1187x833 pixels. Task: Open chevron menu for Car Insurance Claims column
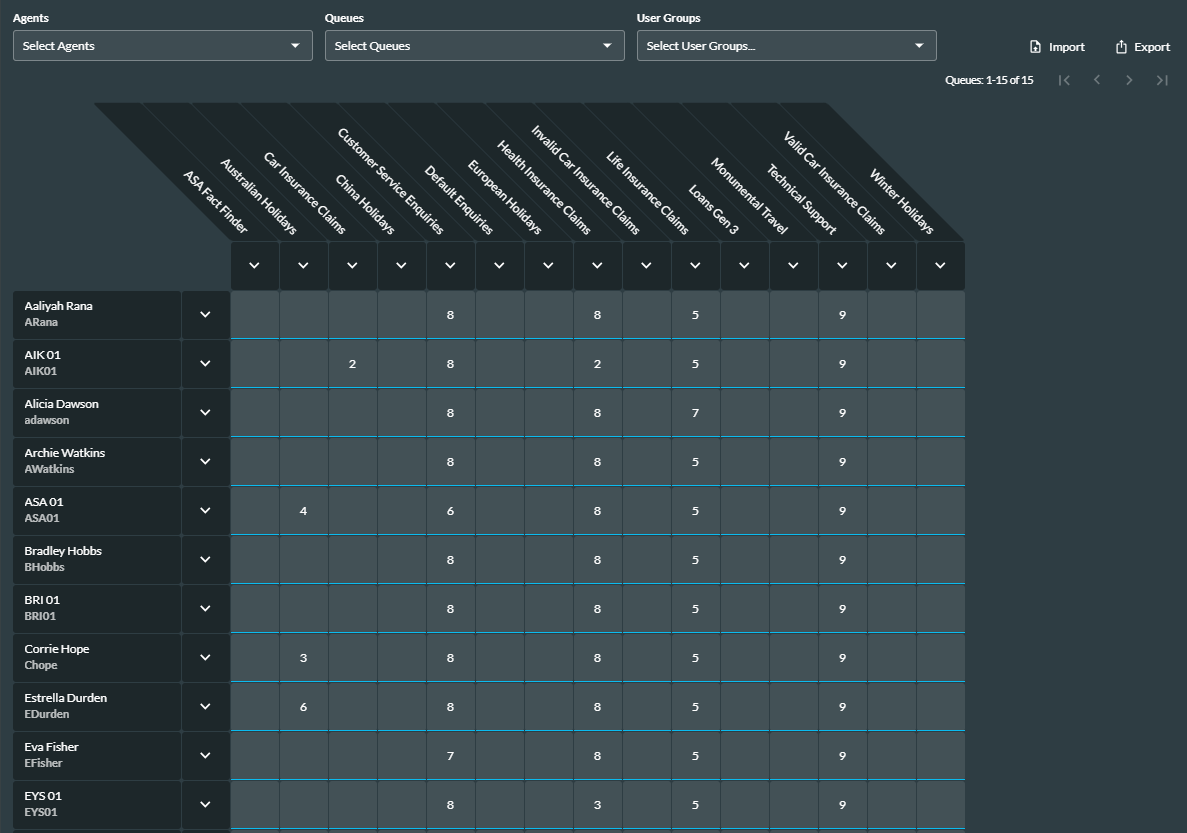(x=352, y=266)
